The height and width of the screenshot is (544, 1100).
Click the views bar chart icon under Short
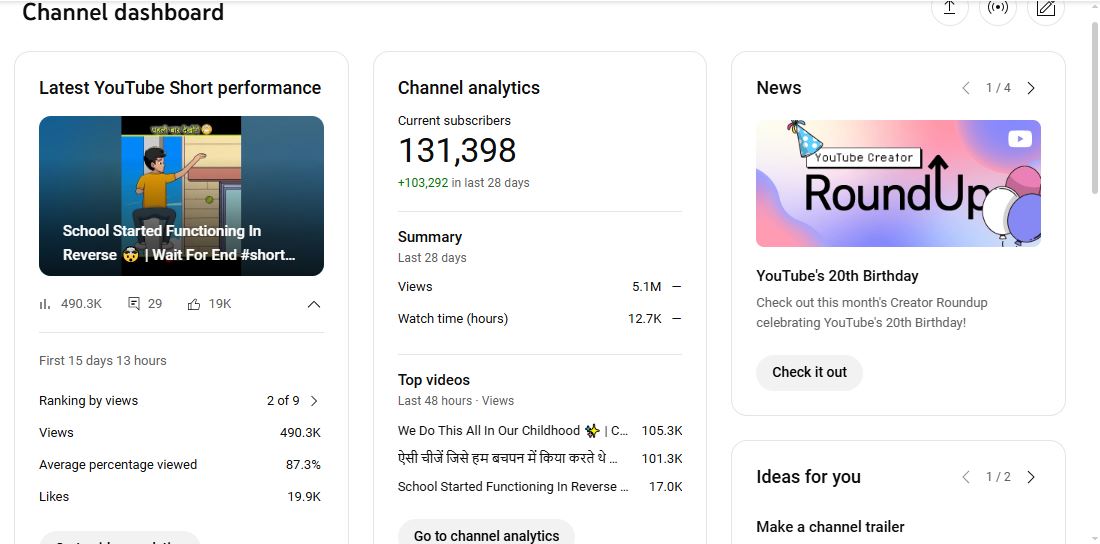pos(45,304)
